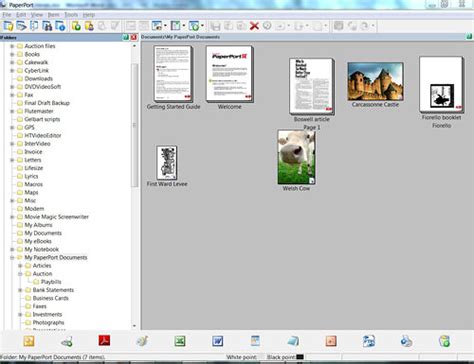The width and height of the screenshot is (474, 364).
Task: Collapse the Auction subfolder
Action: pos(20,274)
